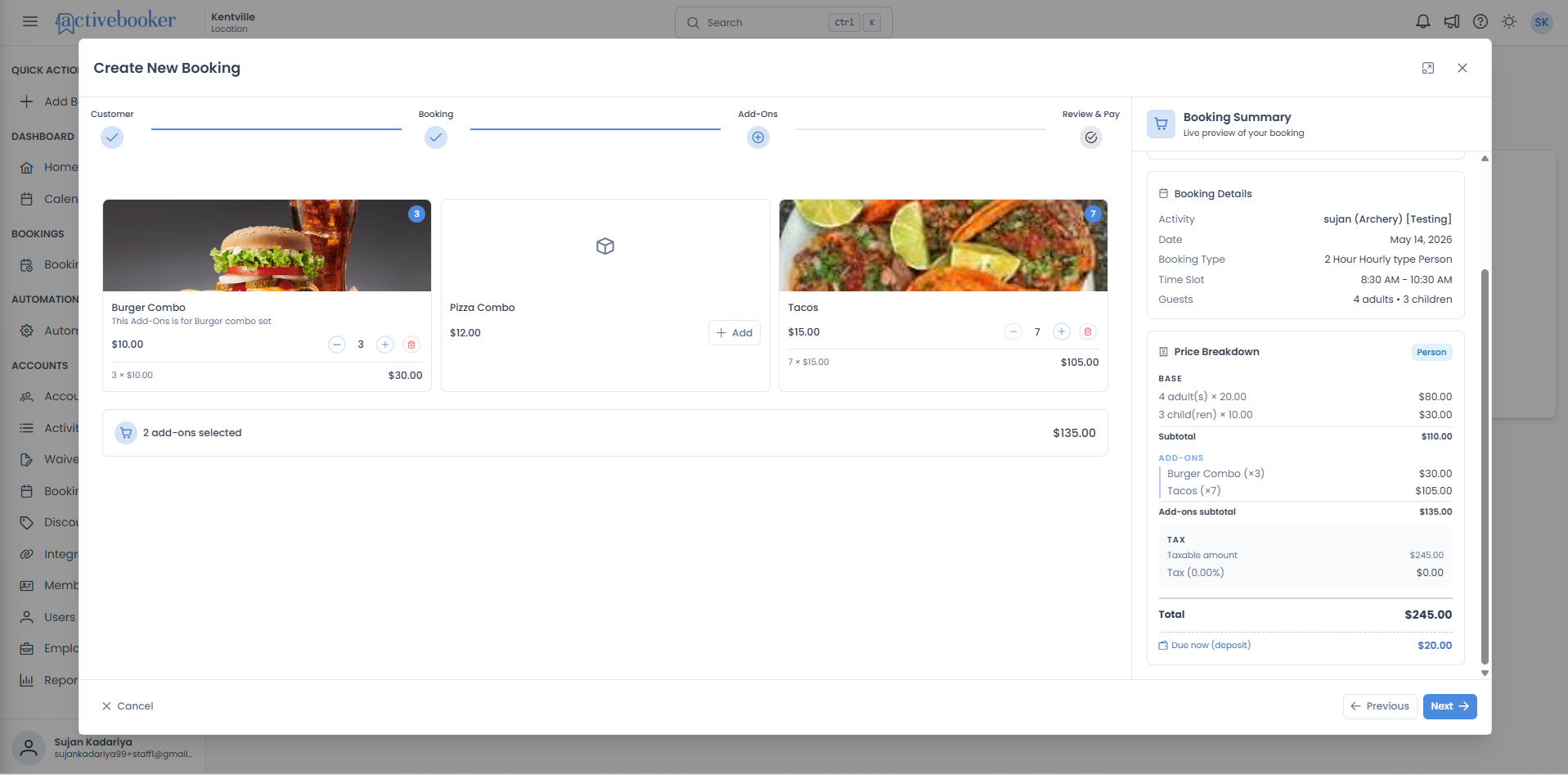Click the Pizza Combo placeholder box icon
The height and width of the screenshot is (775, 1568).
pos(605,246)
